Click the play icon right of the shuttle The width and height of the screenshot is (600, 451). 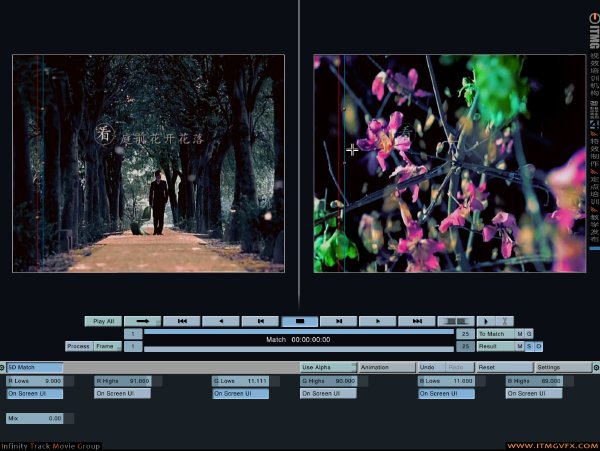pyautogui.click(x=486, y=321)
